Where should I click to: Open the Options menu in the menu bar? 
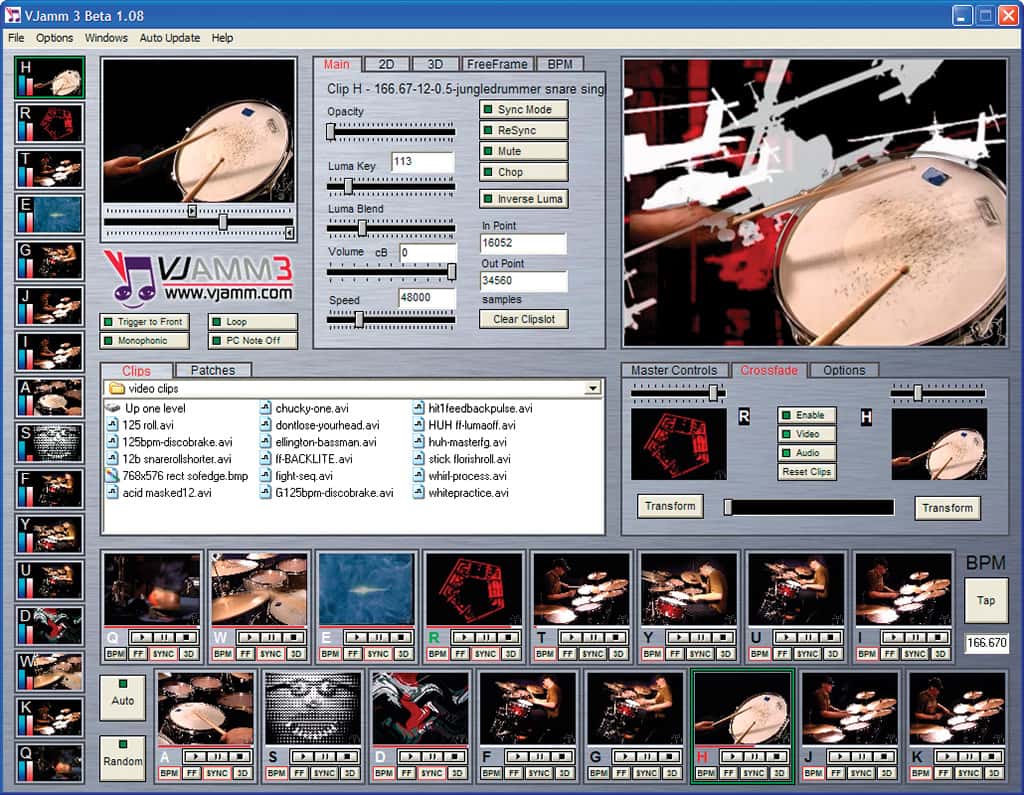coord(54,38)
